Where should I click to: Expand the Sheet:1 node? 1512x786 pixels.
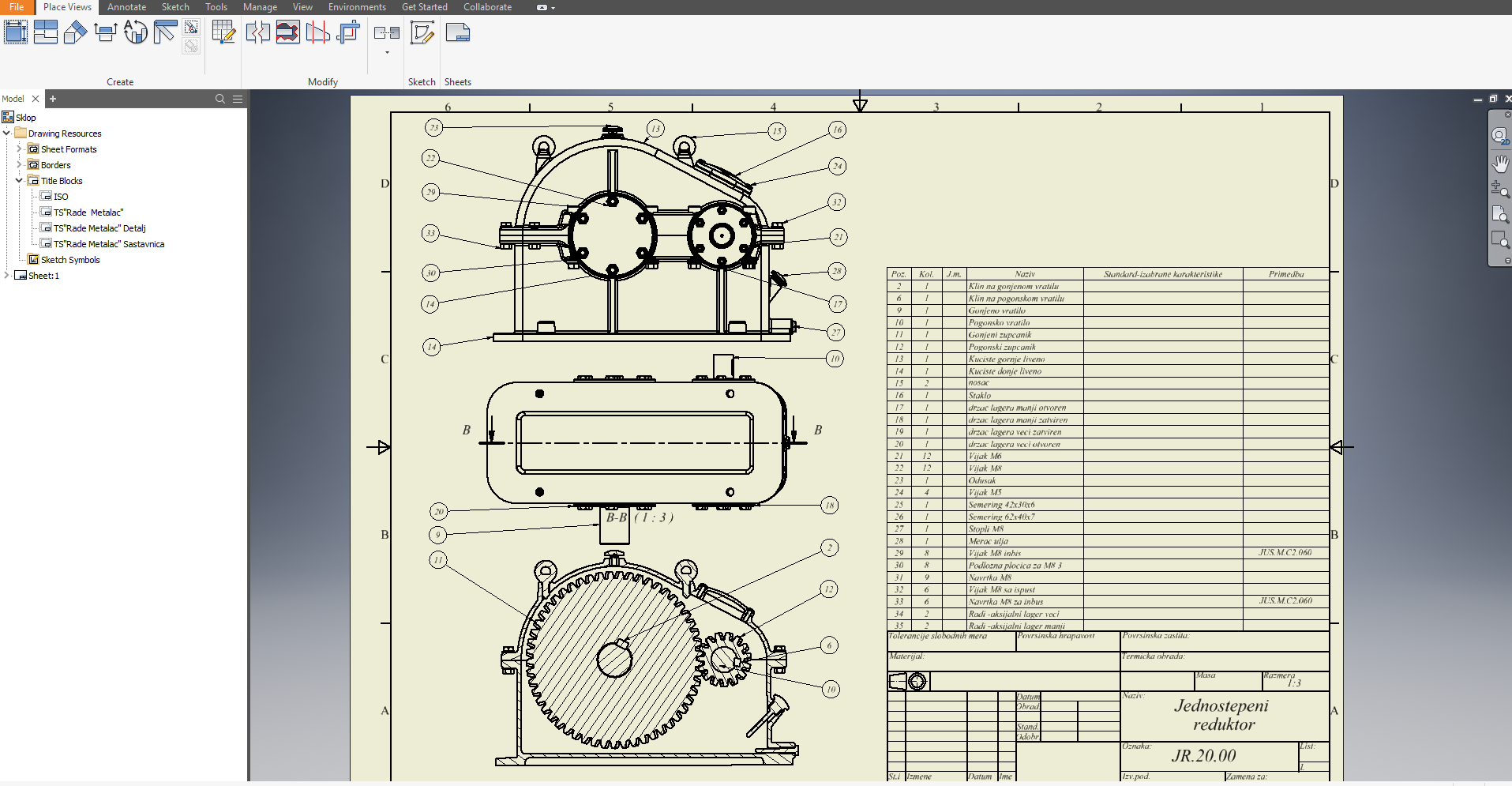pos(6,275)
